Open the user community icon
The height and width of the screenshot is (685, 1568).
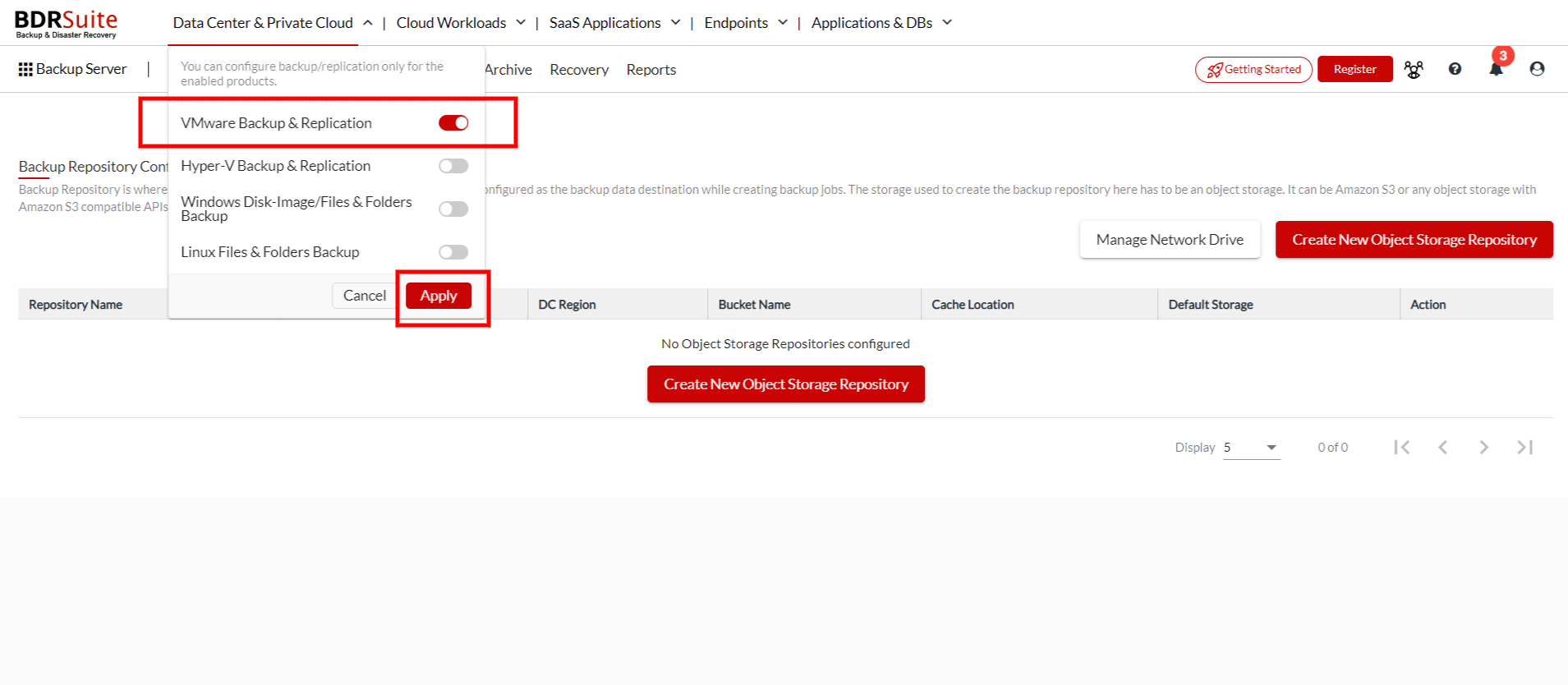(1414, 70)
